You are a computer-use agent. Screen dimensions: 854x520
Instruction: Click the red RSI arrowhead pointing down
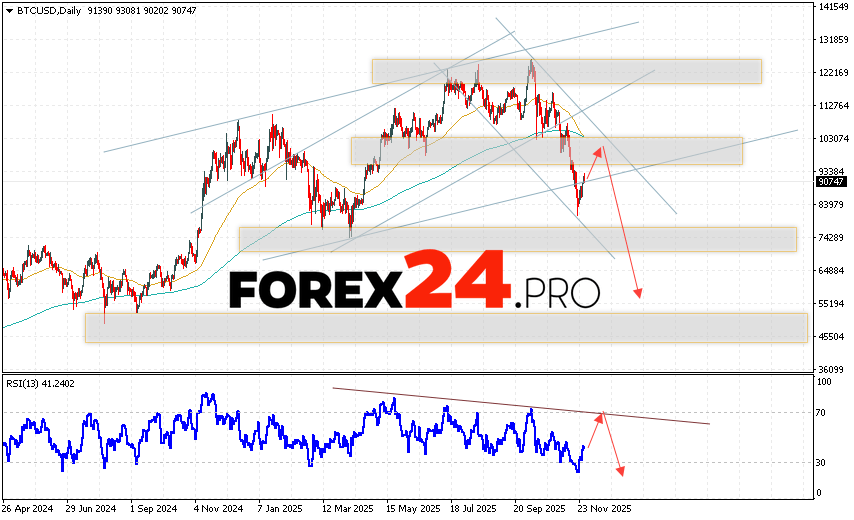[620, 470]
